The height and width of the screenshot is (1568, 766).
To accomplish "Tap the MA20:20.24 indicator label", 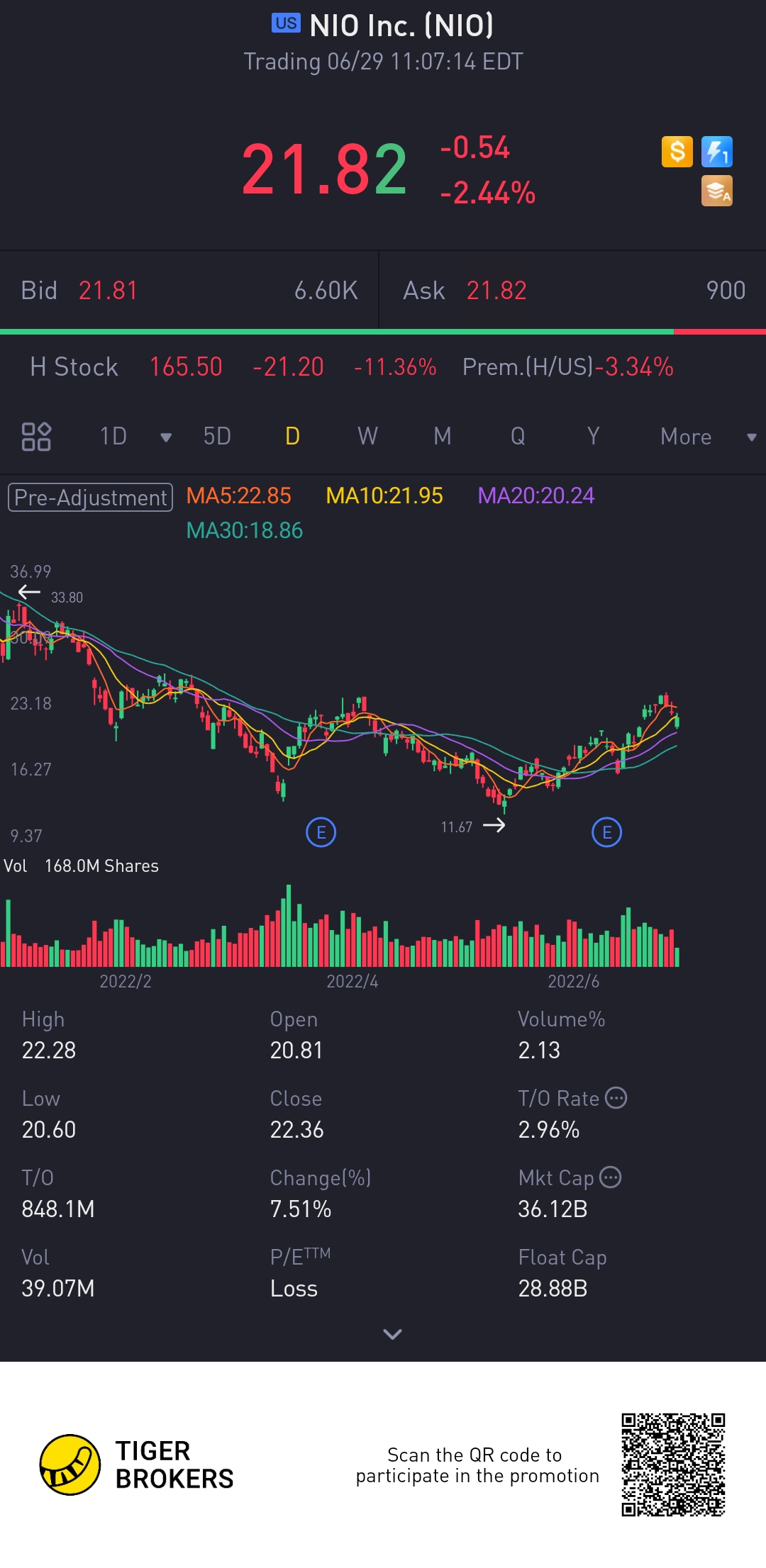I will pyautogui.click(x=536, y=495).
